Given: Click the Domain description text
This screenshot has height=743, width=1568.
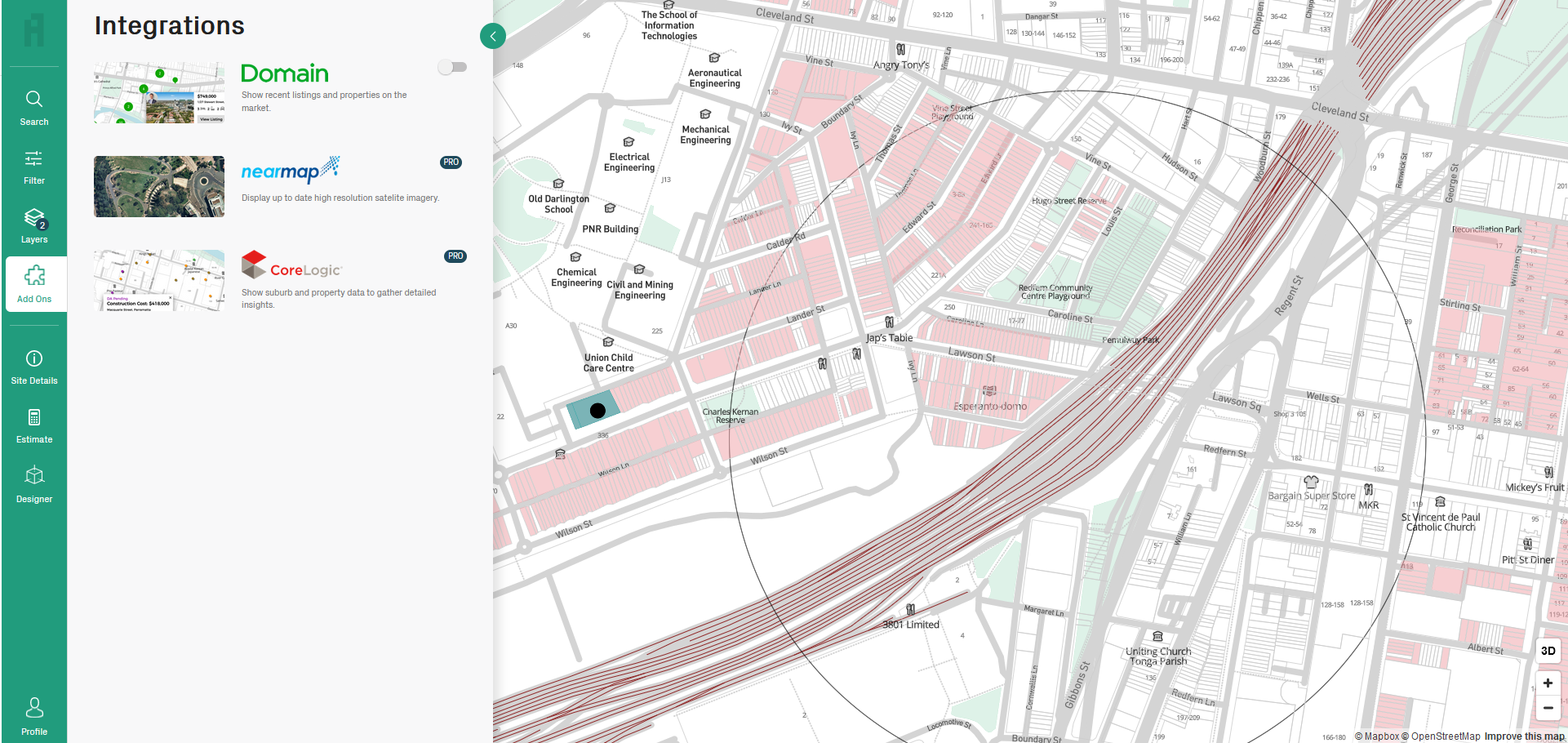Looking at the screenshot, I should pyautogui.click(x=324, y=101).
